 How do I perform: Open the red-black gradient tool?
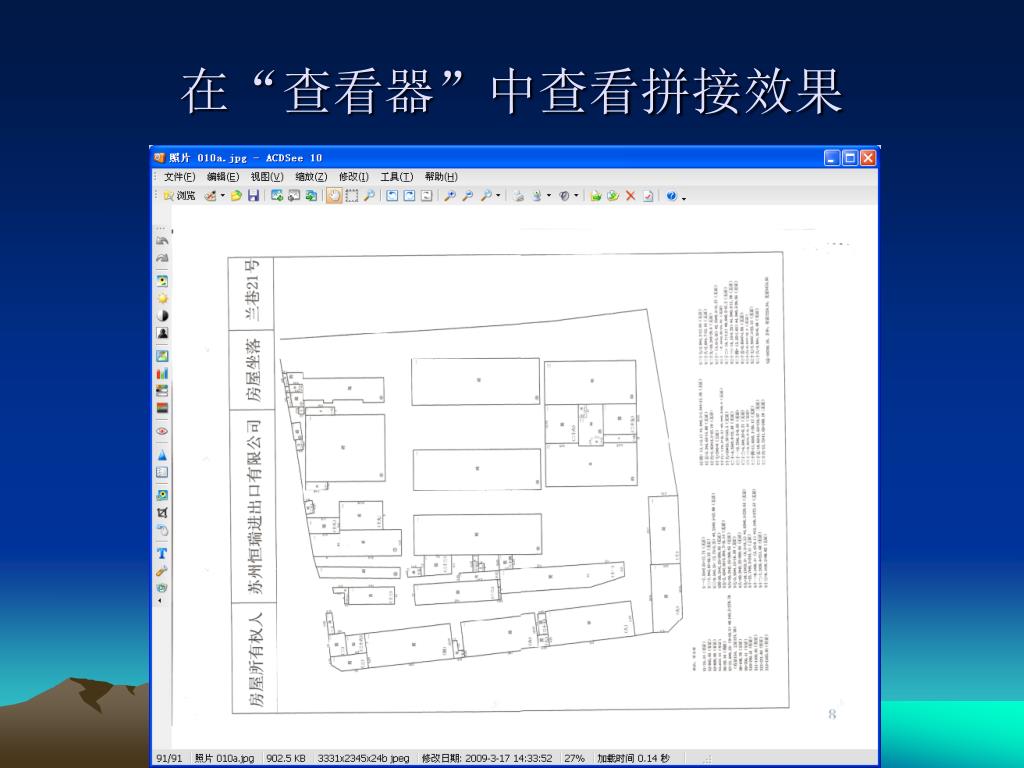[162, 408]
